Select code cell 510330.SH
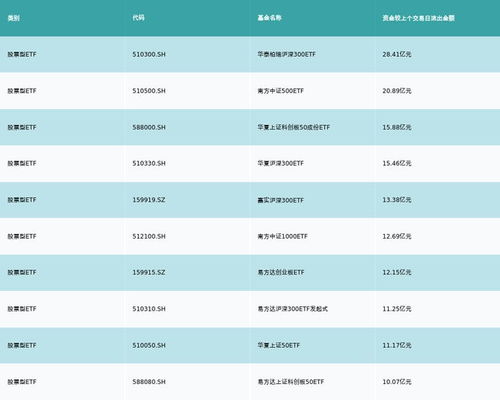This screenshot has height=400, width=500. [149, 163]
